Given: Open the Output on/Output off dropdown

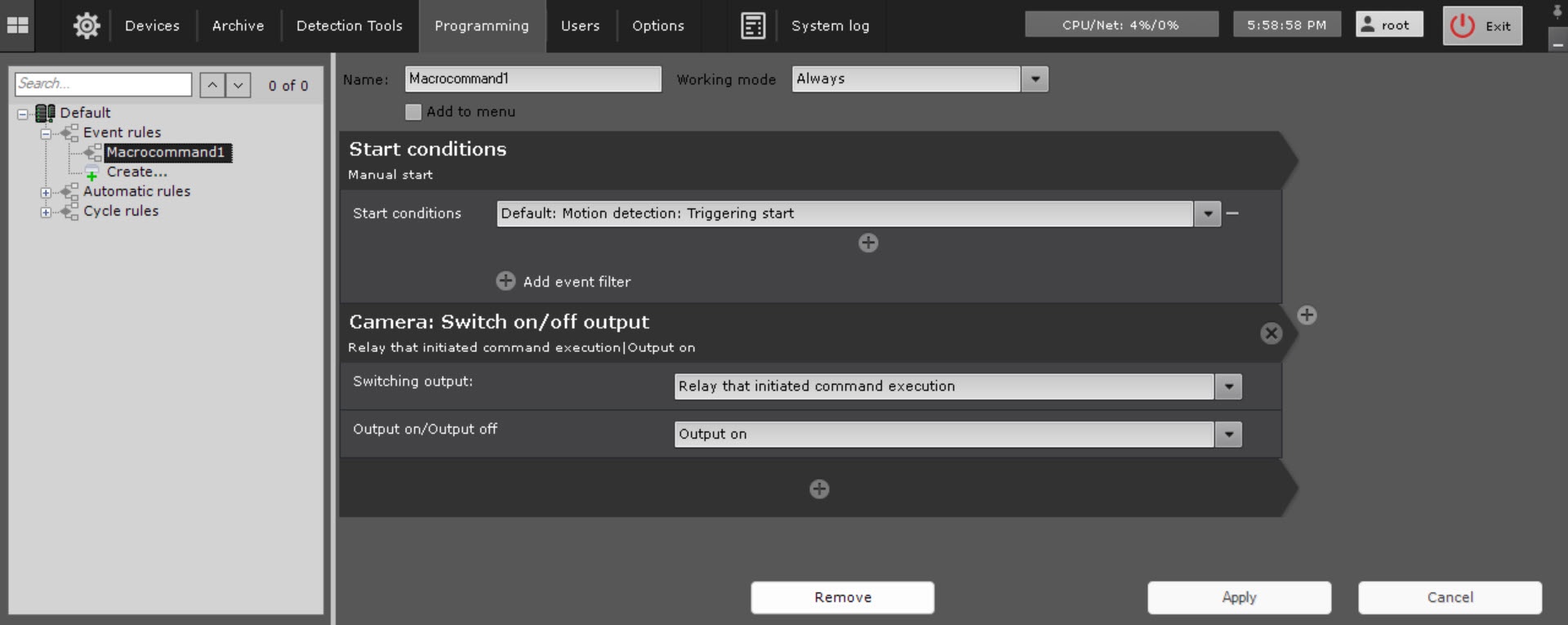Looking at the screenshot, I should point(1228,435).
